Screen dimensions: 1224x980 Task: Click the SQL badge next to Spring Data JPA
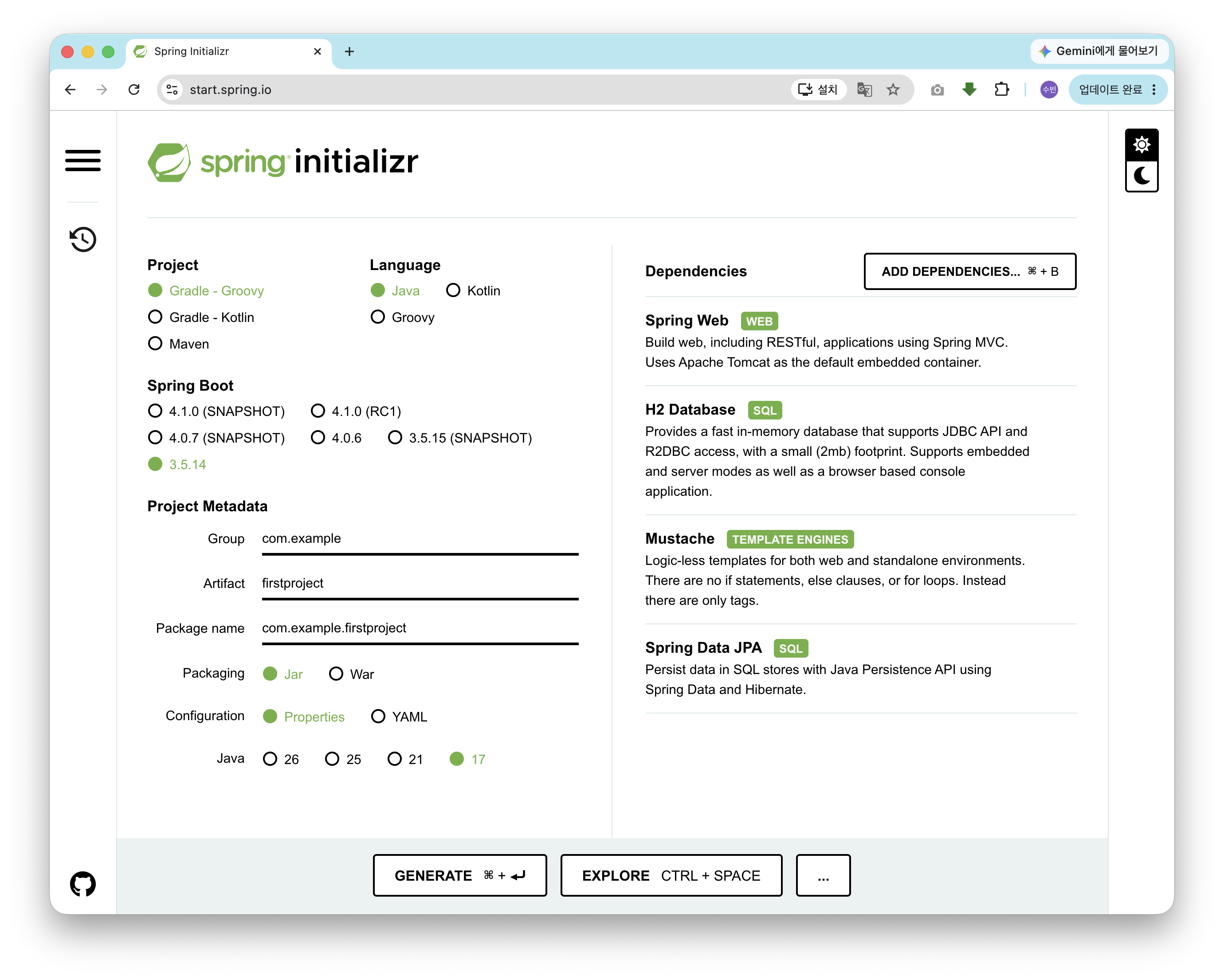tap(791, 648)
